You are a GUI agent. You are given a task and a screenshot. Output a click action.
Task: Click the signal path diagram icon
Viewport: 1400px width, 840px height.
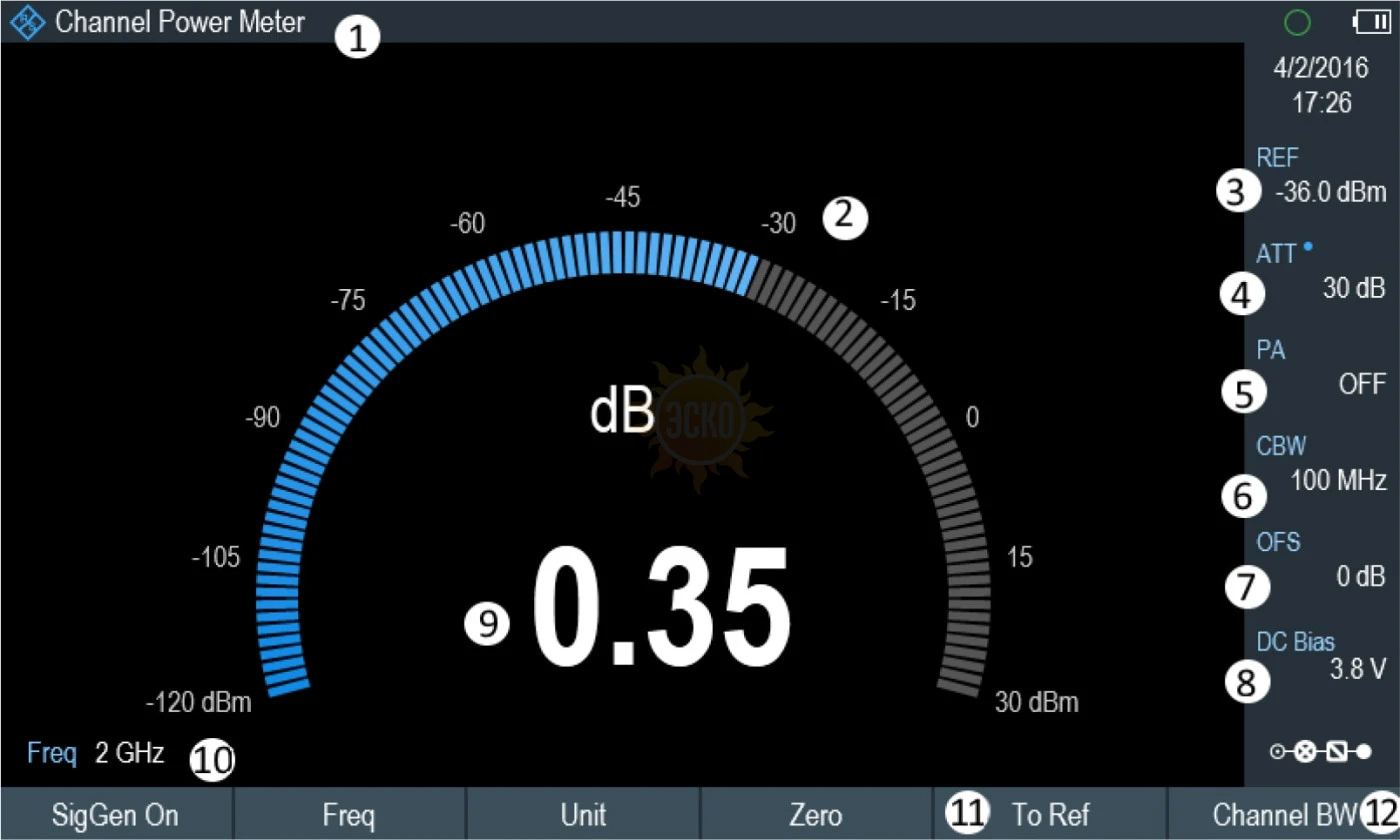coord(1320,752)
